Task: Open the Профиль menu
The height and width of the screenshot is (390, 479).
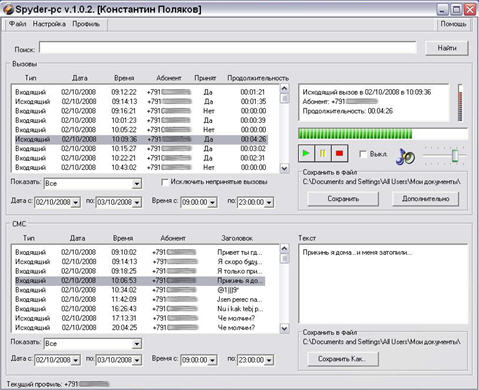Action: pyautogui.click(x=86, y=24)
